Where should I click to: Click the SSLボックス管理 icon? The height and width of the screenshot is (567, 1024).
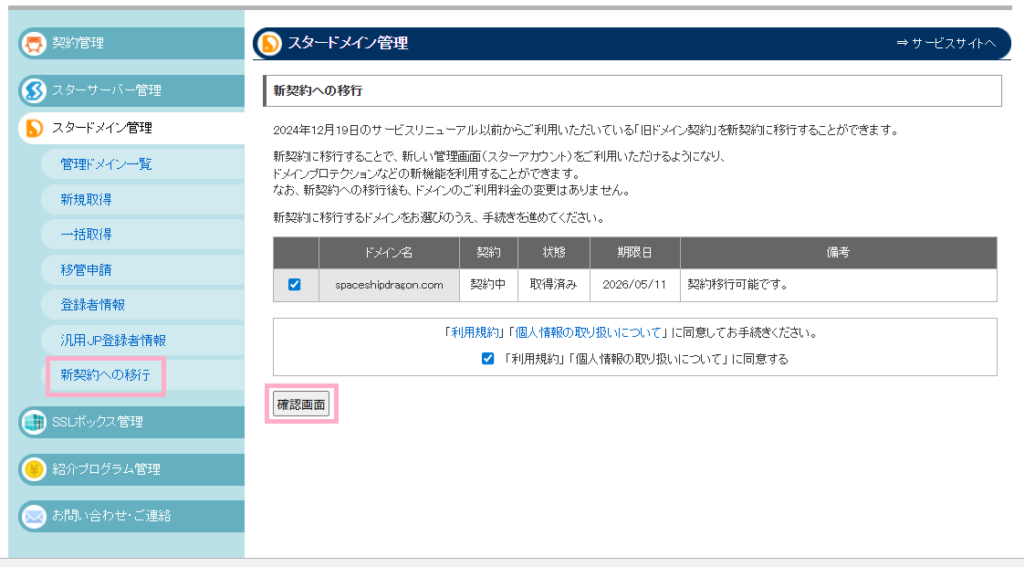point(33,422)
